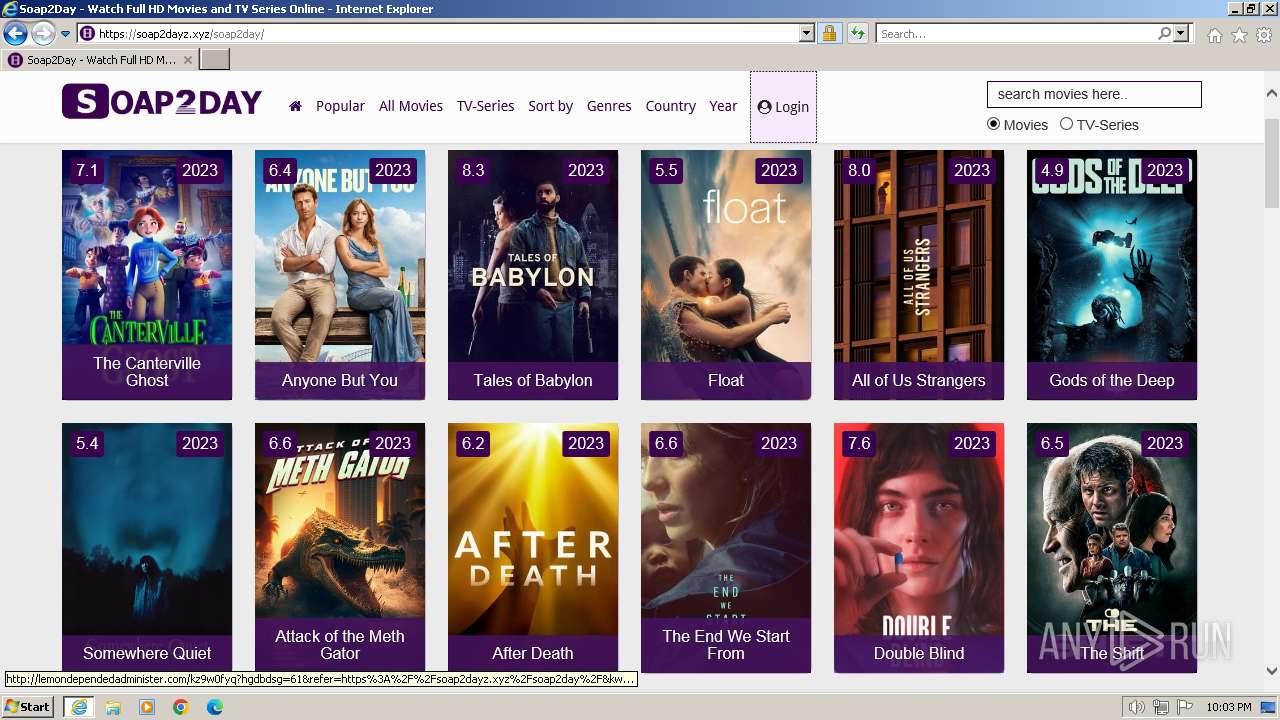Open the File Explorer taskbar icon
1280x720 pixels.
tap(113, 707)
